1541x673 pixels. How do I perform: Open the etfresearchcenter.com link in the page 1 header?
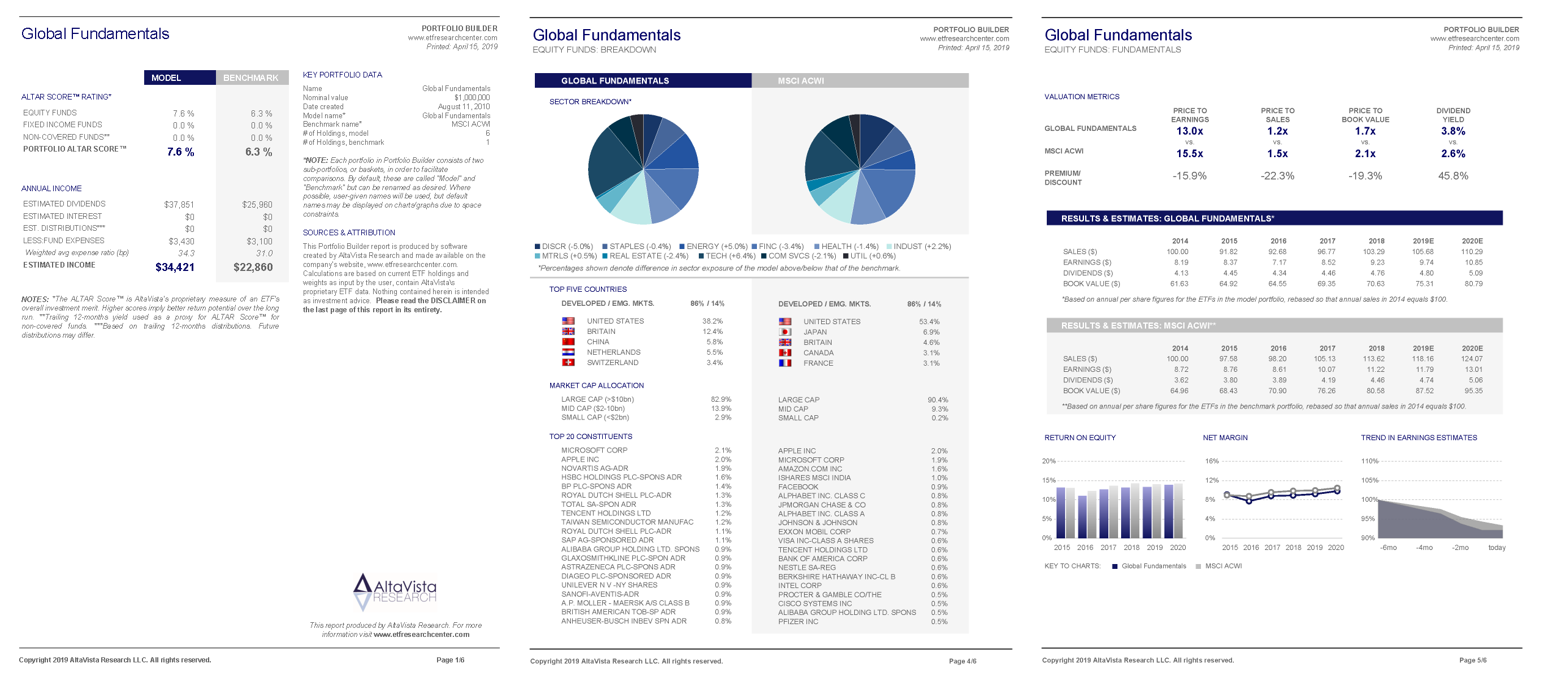[x=453, y=38]
